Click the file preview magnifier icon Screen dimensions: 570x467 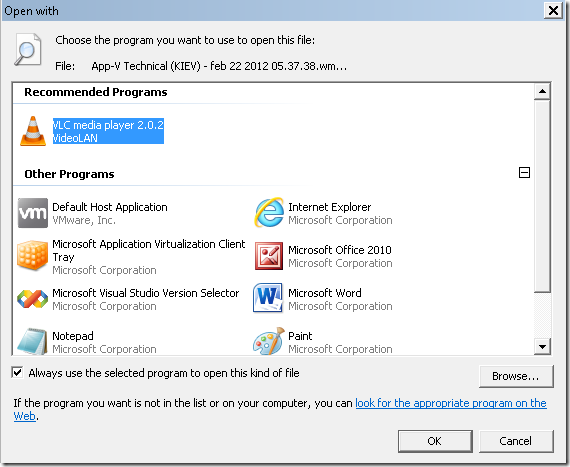[28, 50]
